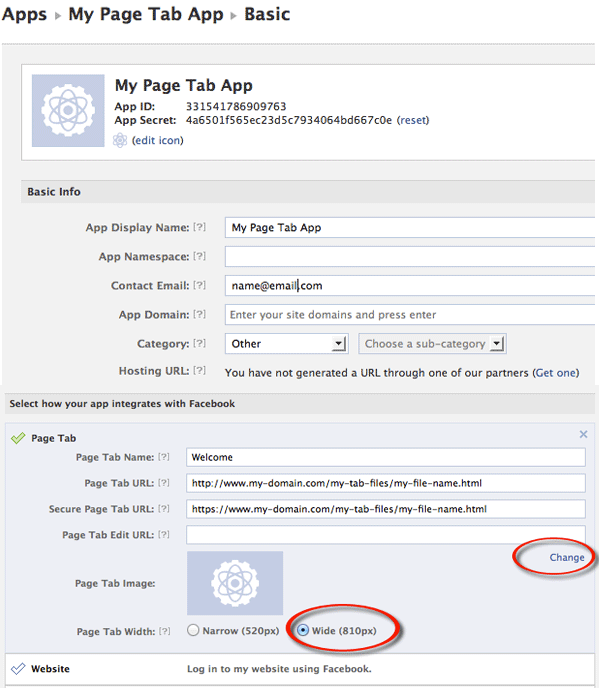599x688 pixels.
Task: Click help icon beside Page Tab Width
Action: [165, 631]
